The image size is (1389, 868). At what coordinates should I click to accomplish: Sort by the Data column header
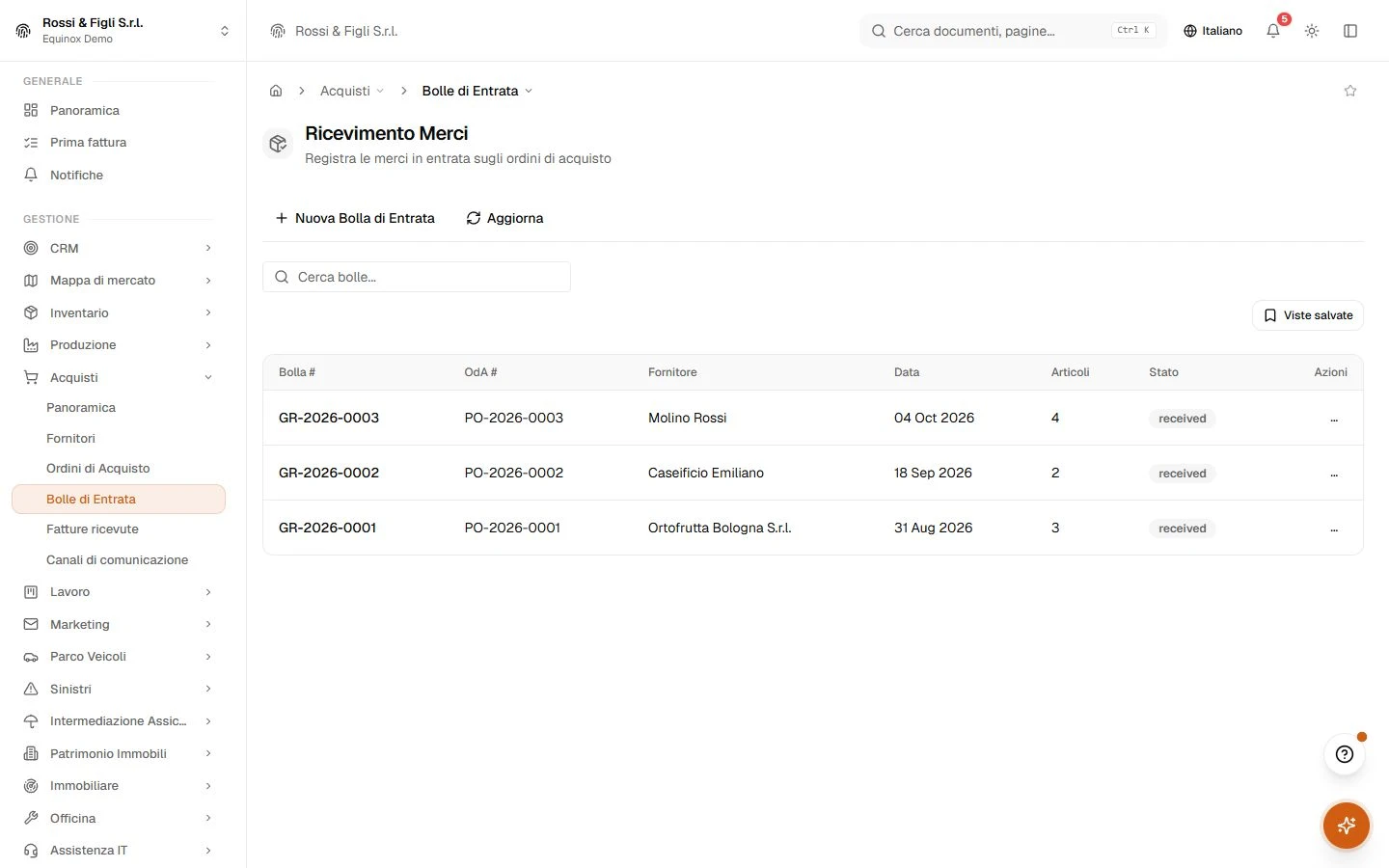point(907,372)
